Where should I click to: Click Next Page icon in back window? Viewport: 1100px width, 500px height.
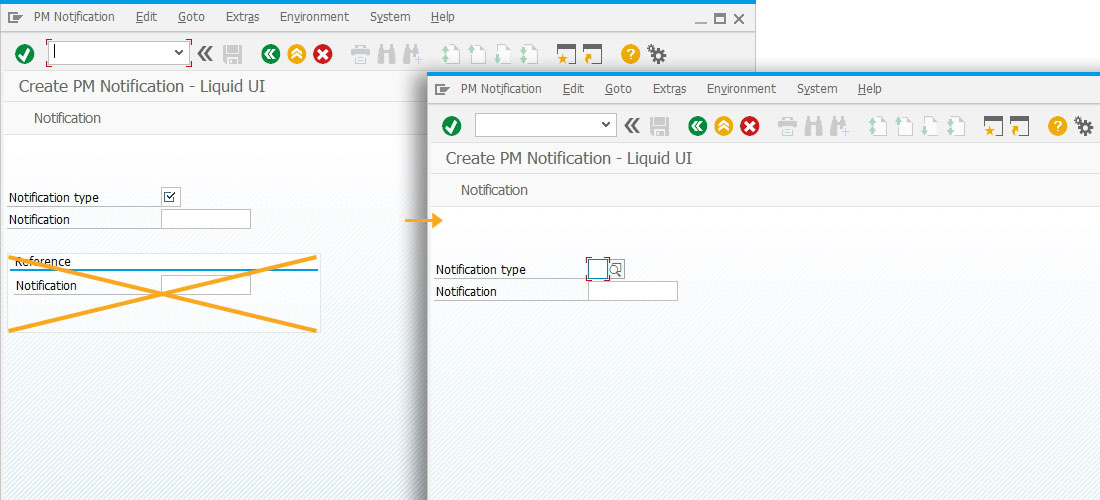pyautogui.click(x=502, y=55)
